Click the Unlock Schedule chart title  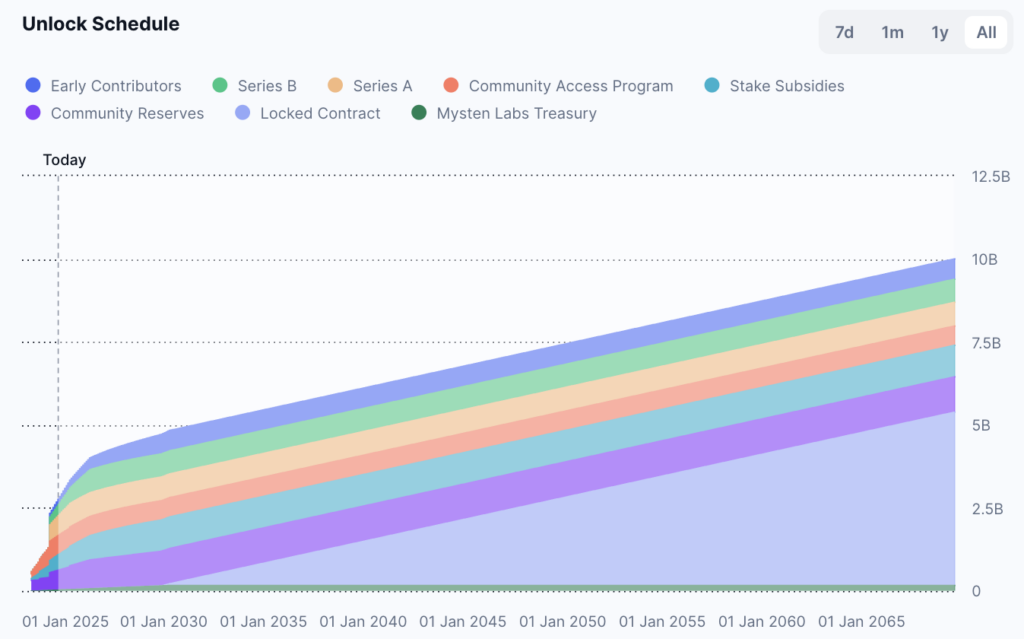tap(101, 24)
